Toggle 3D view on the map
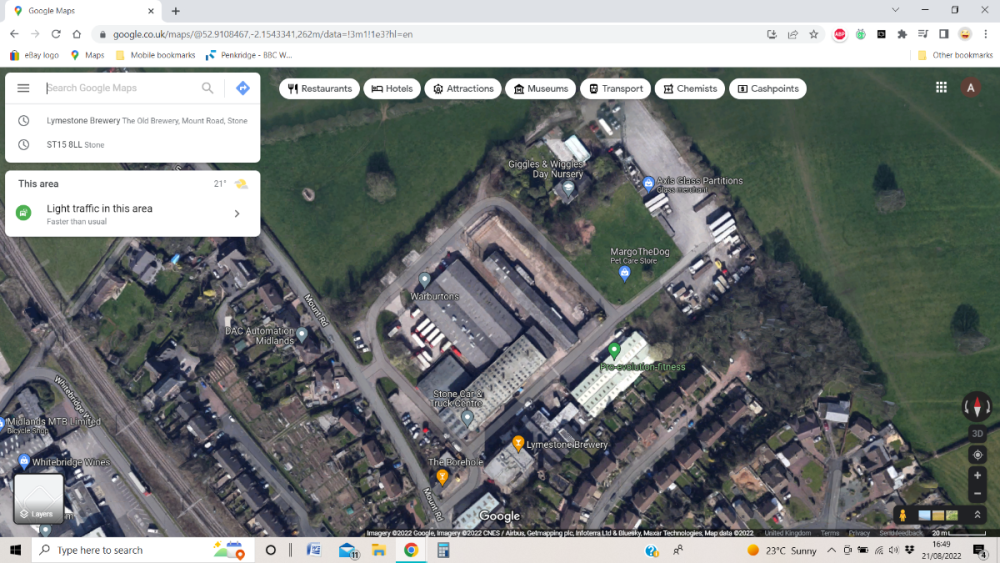1000x563 pixels. click(977, 434)
